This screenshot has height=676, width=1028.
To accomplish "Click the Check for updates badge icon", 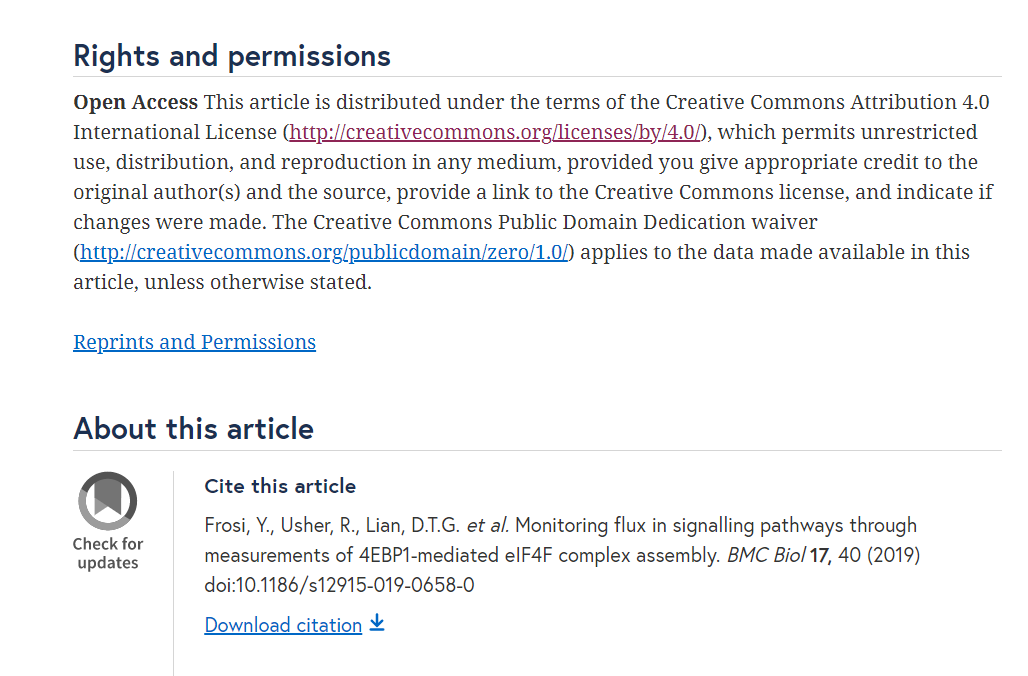I will click(108, 500).
